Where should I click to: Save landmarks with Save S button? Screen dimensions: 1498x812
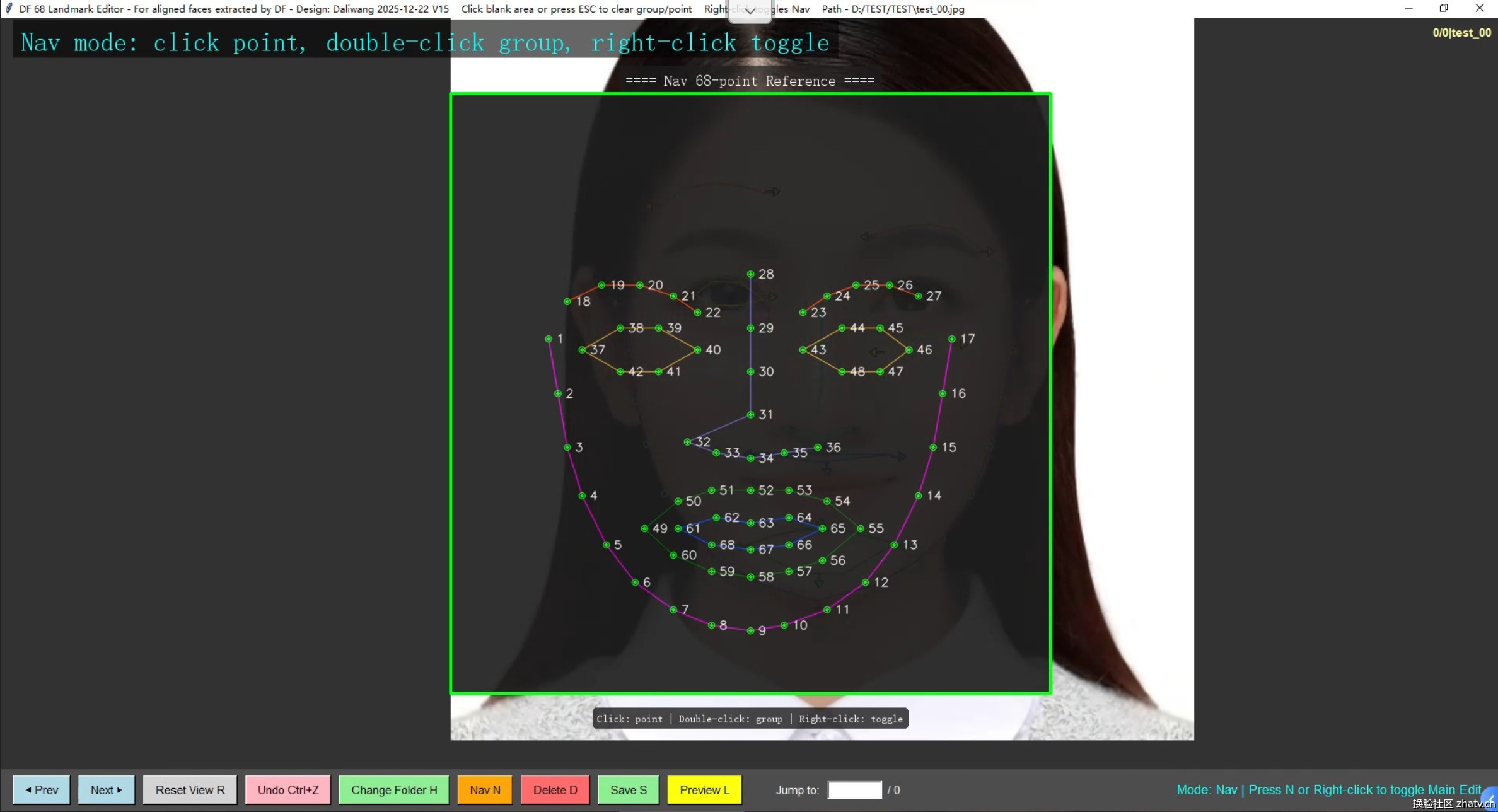click(628, 790)
